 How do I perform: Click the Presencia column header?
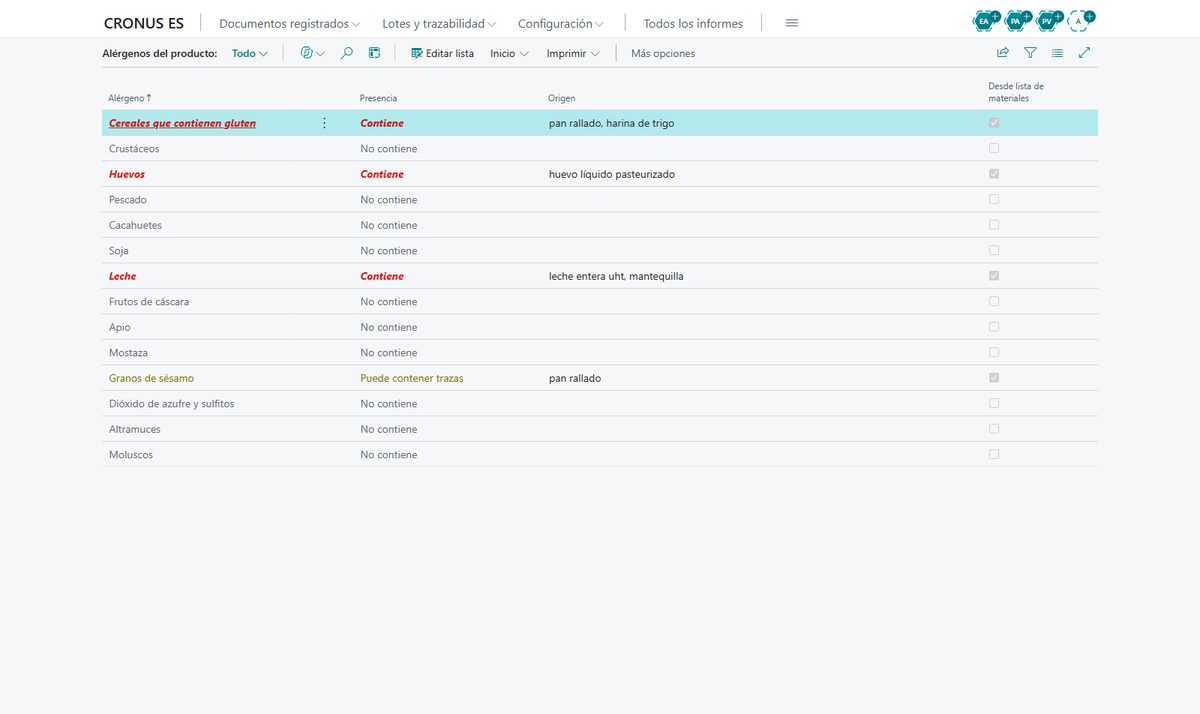378,98
